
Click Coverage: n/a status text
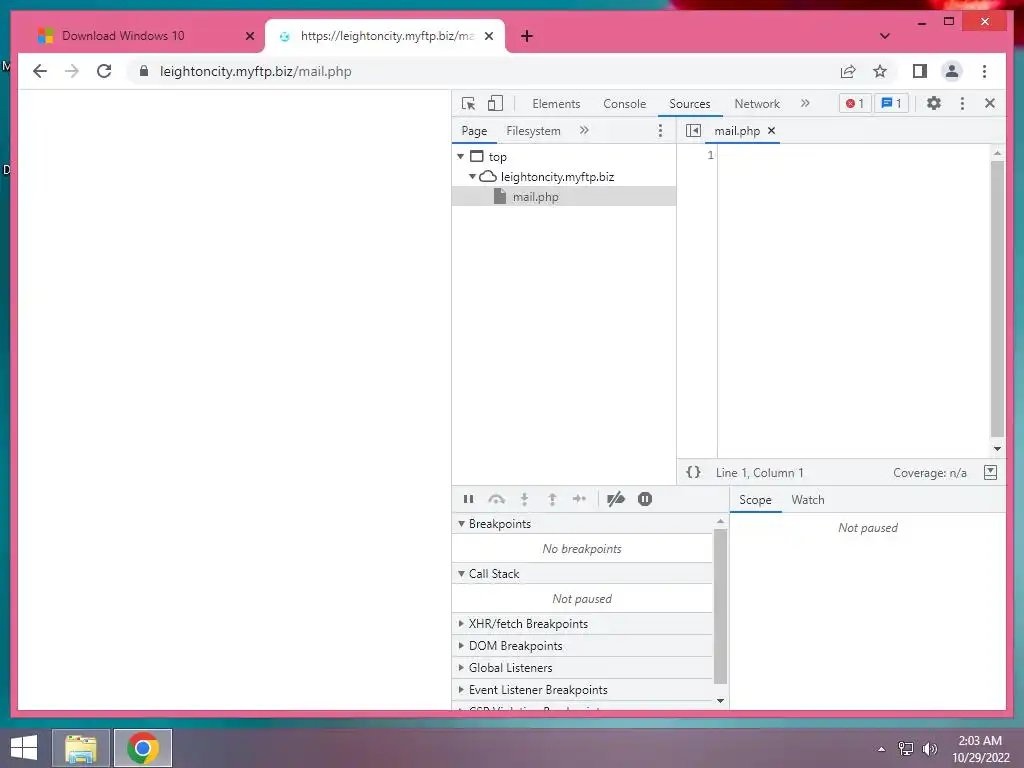pos(929,473)
